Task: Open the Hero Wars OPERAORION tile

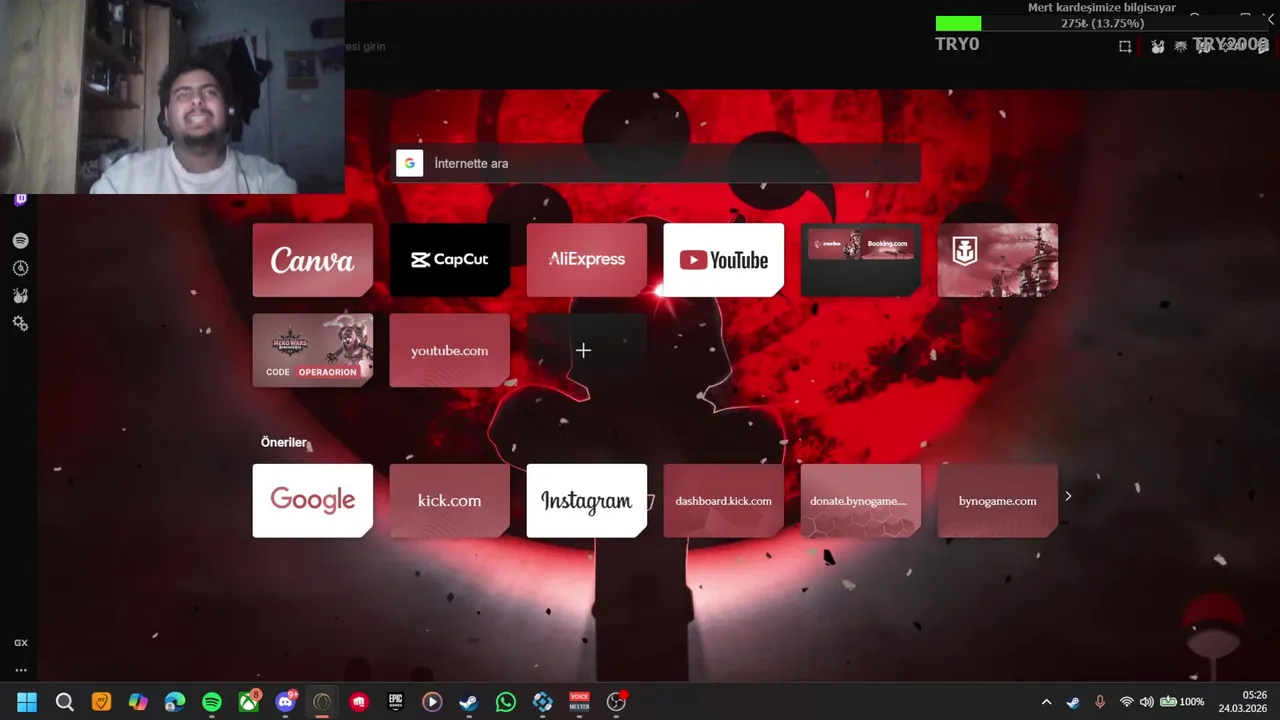Action: [313, 350]
